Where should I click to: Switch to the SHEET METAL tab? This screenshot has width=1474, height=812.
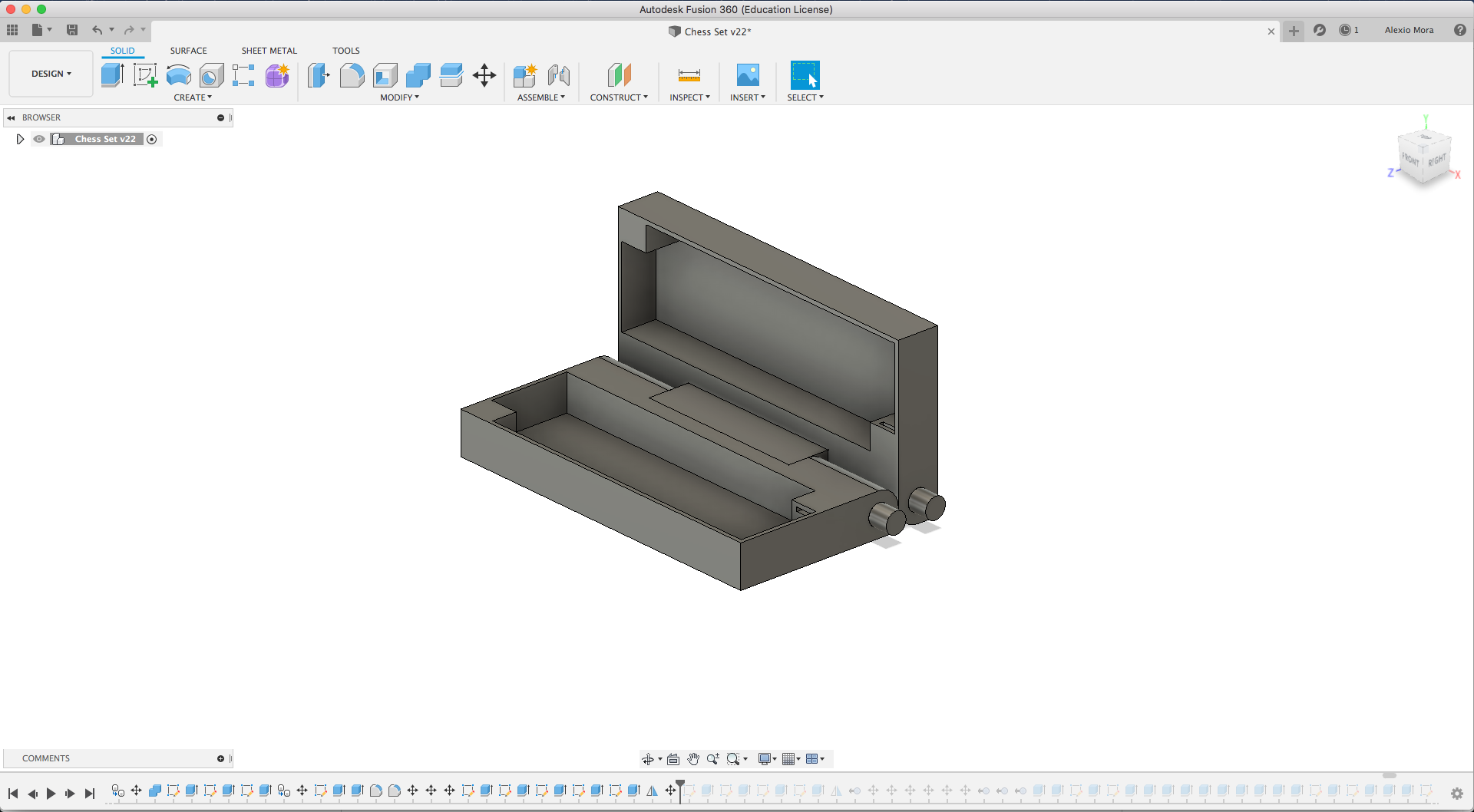269,51
